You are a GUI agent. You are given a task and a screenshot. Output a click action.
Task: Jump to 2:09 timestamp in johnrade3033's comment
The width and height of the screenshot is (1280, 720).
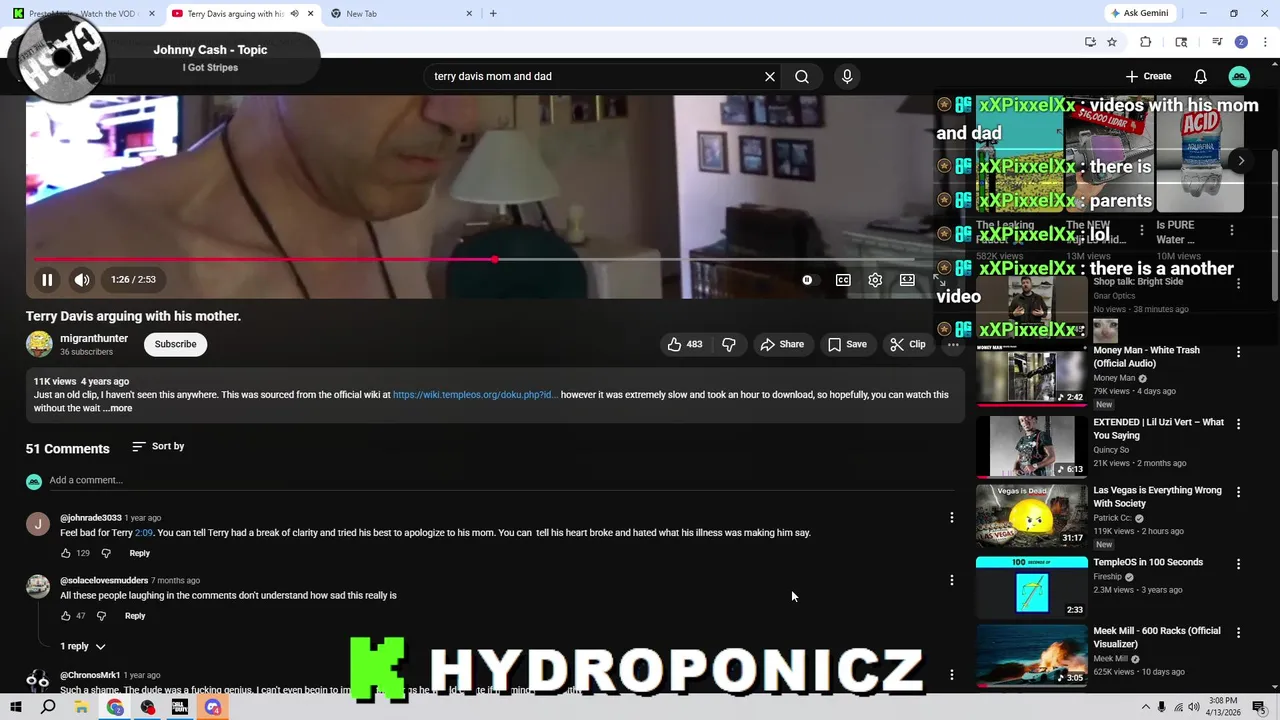[x=144, y=533]
